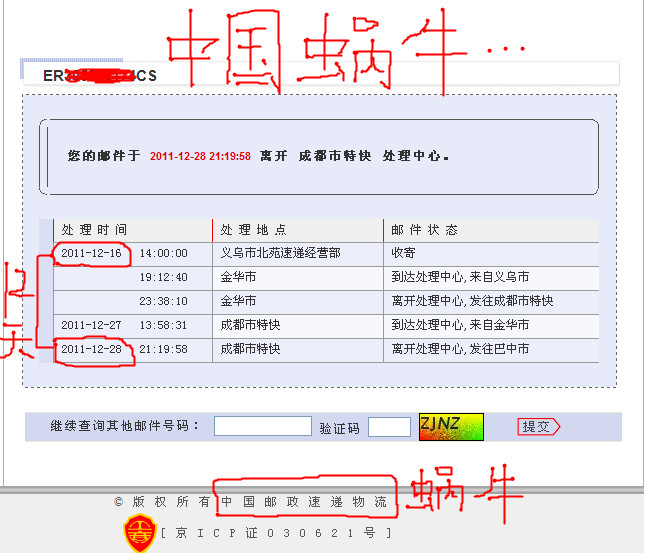This screenshot has width=647, height=553.
Task: Click the mail tracking number input field
Action: (x=262, y=427)
